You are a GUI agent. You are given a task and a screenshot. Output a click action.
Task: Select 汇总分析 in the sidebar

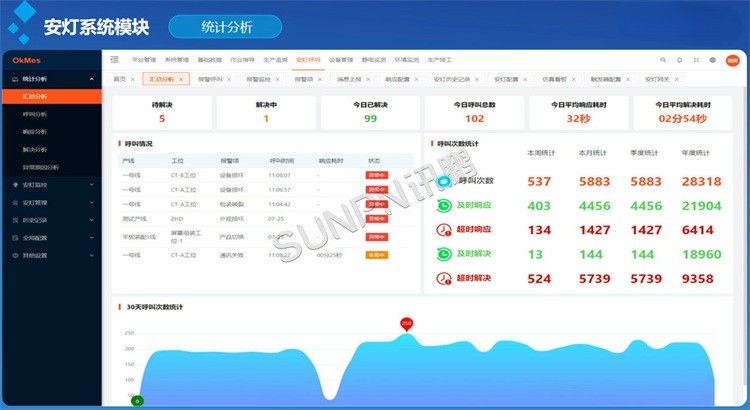tap(51, 96)
